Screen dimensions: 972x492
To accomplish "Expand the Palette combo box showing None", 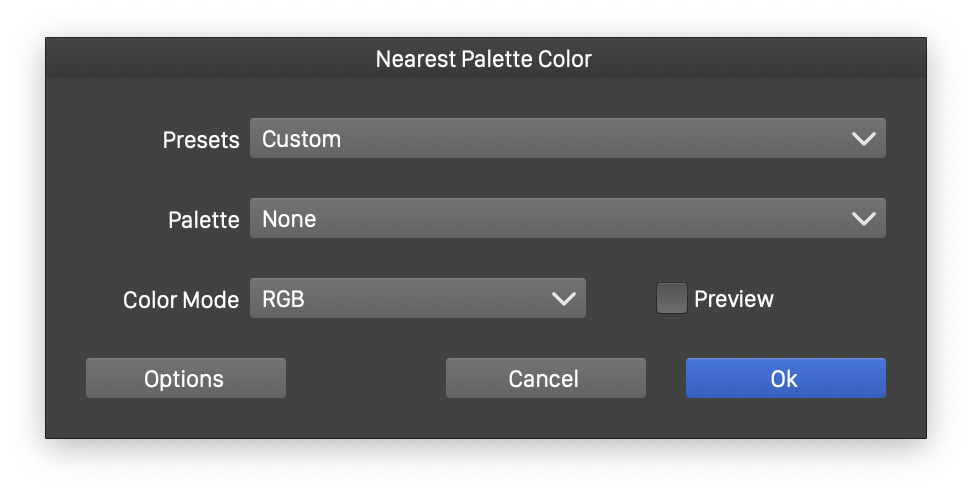I will pos(550,219).
